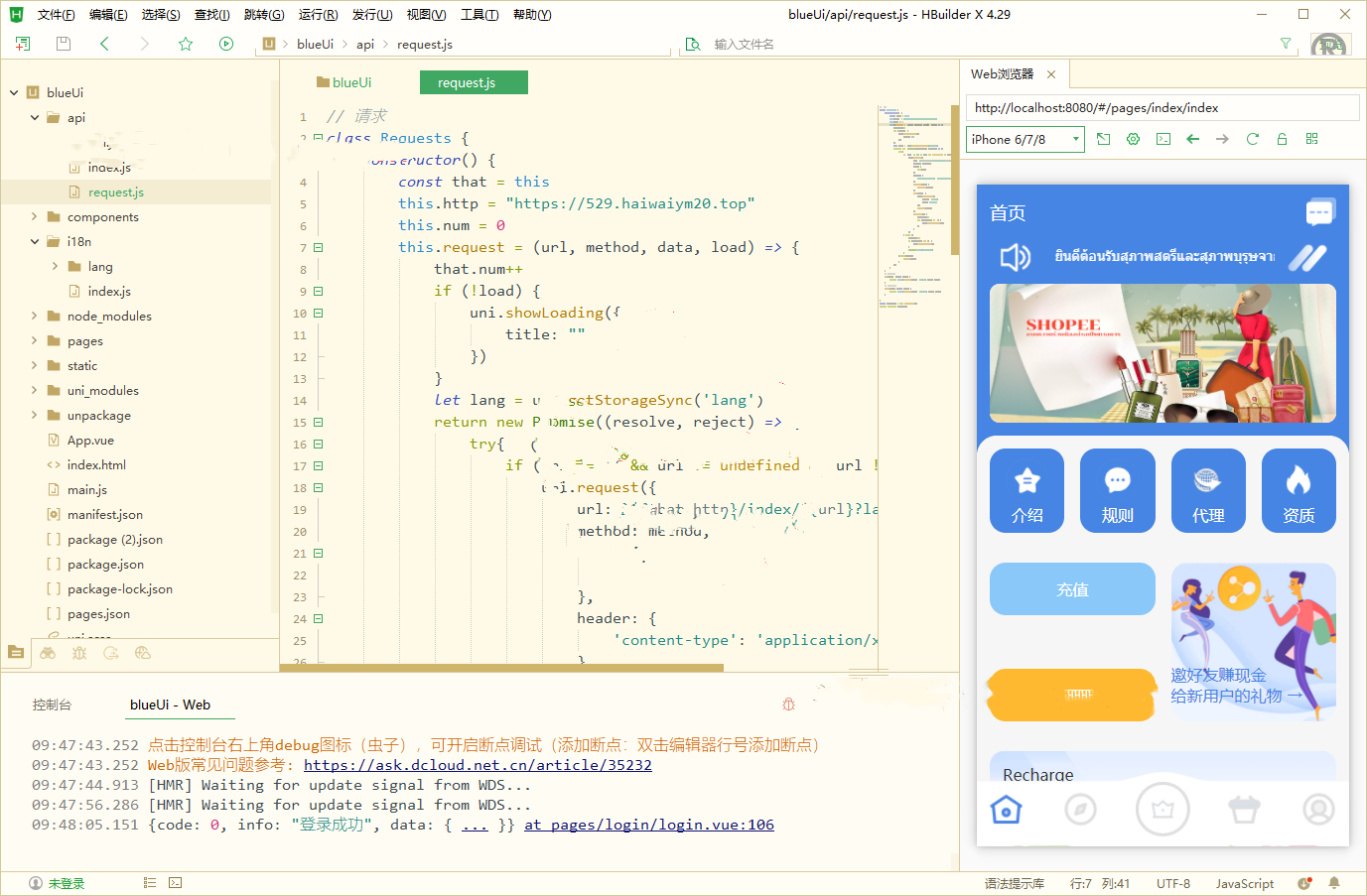
Task: Click the new file icon in toolbar
Action: [23, 44]
